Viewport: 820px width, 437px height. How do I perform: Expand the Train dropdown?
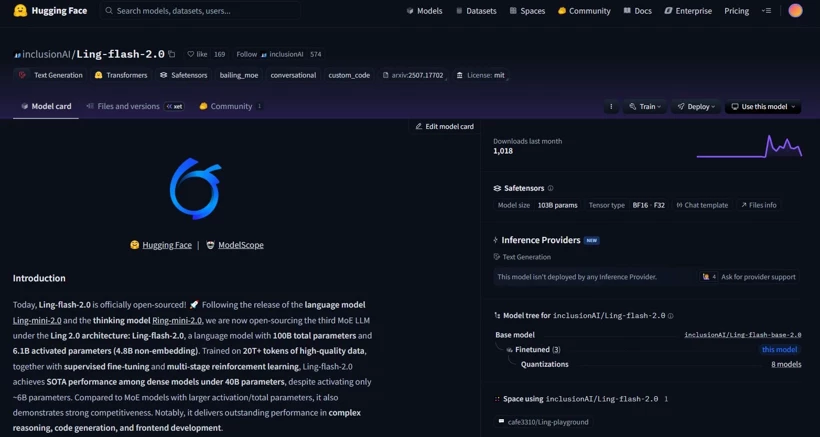tap(644, 106)
